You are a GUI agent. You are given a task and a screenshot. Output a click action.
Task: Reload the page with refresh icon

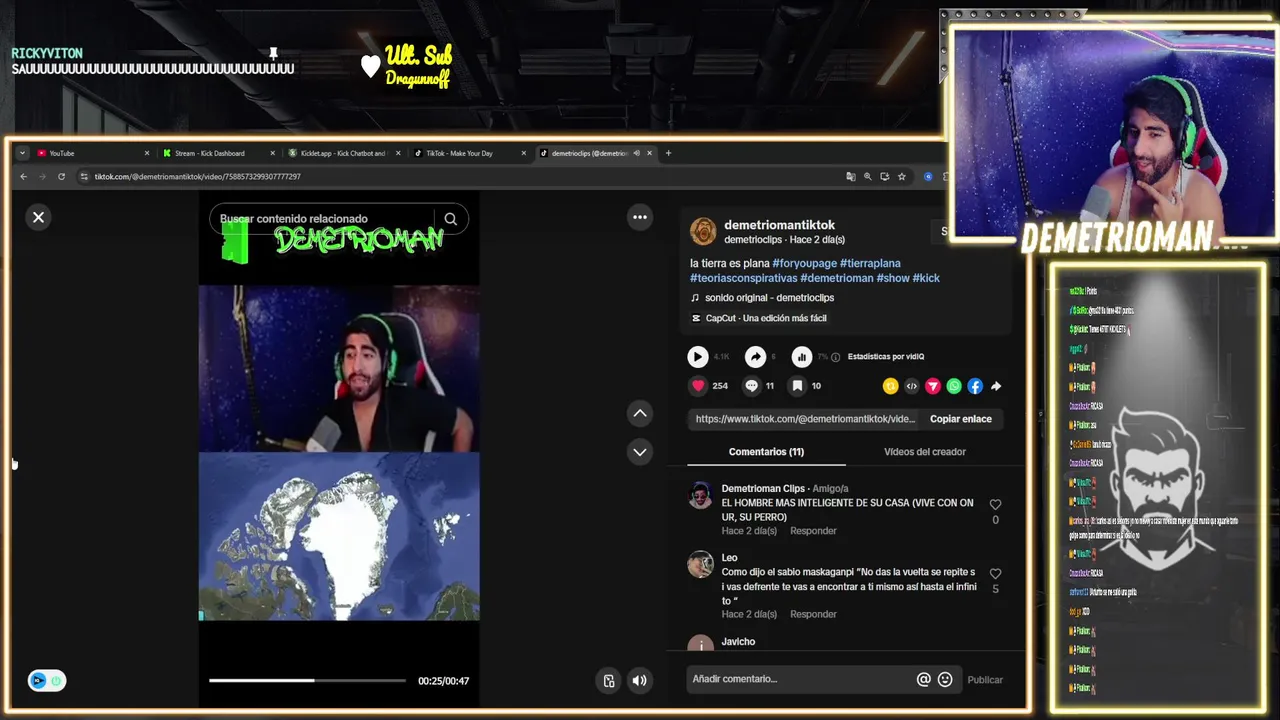click(61, 177)
